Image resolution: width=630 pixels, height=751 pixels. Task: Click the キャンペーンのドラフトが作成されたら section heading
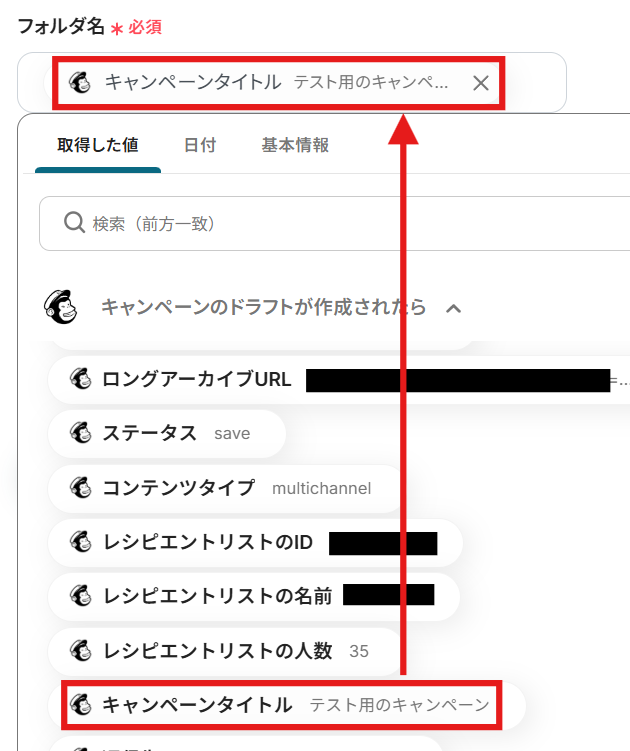pyautogui.click(x=263, y=307)
